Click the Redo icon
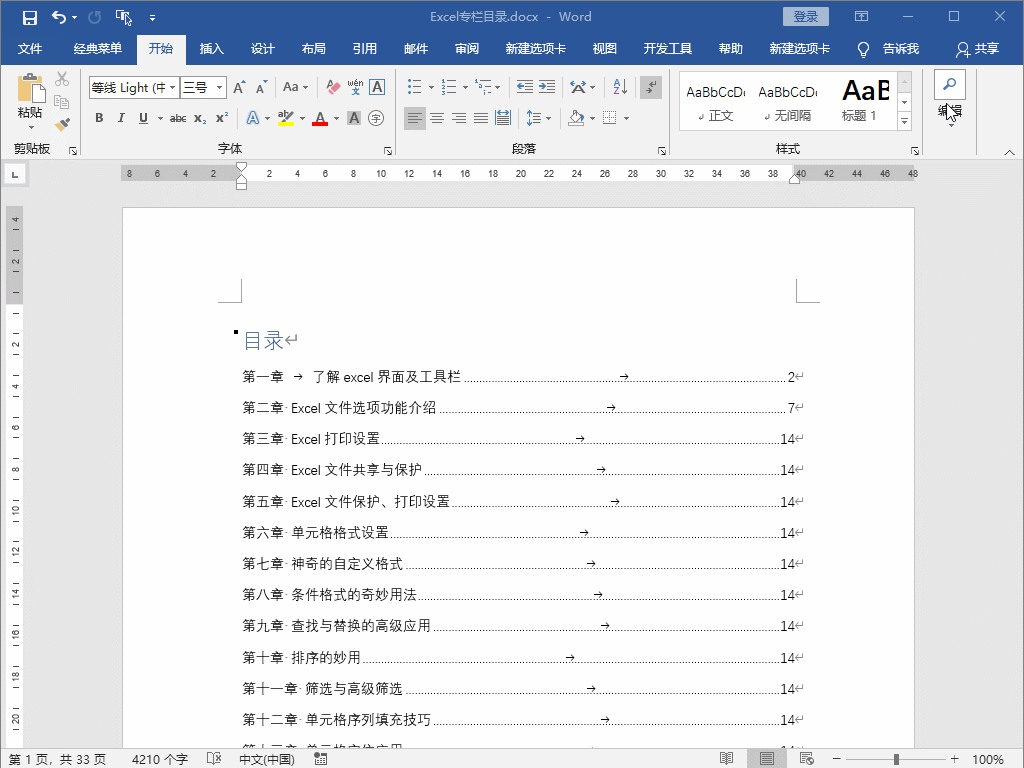This screenshot has width=1024, height=768. pyautogui.click(x=95, y=18)
